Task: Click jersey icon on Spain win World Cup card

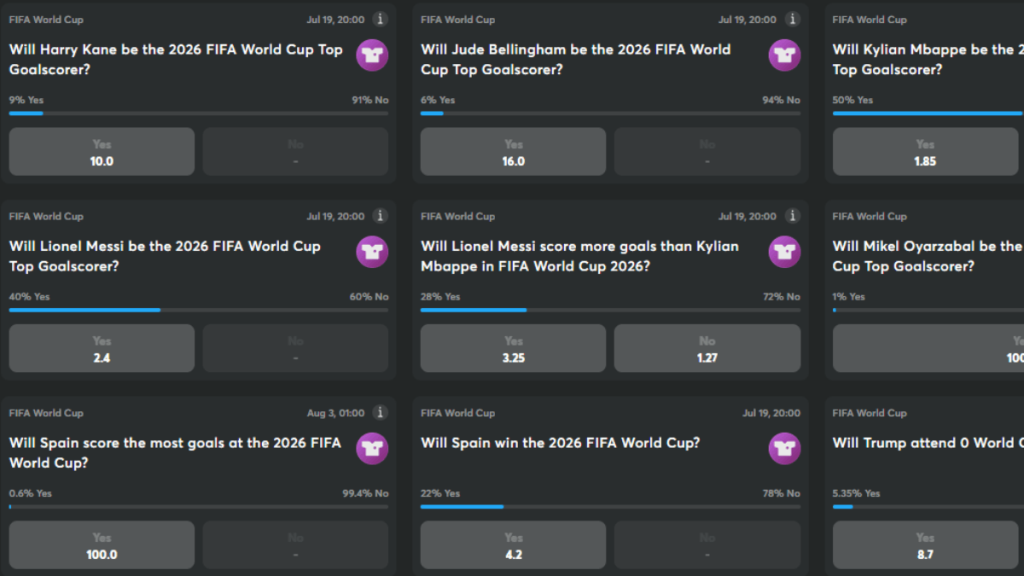Action: click(x=784, y=449)
